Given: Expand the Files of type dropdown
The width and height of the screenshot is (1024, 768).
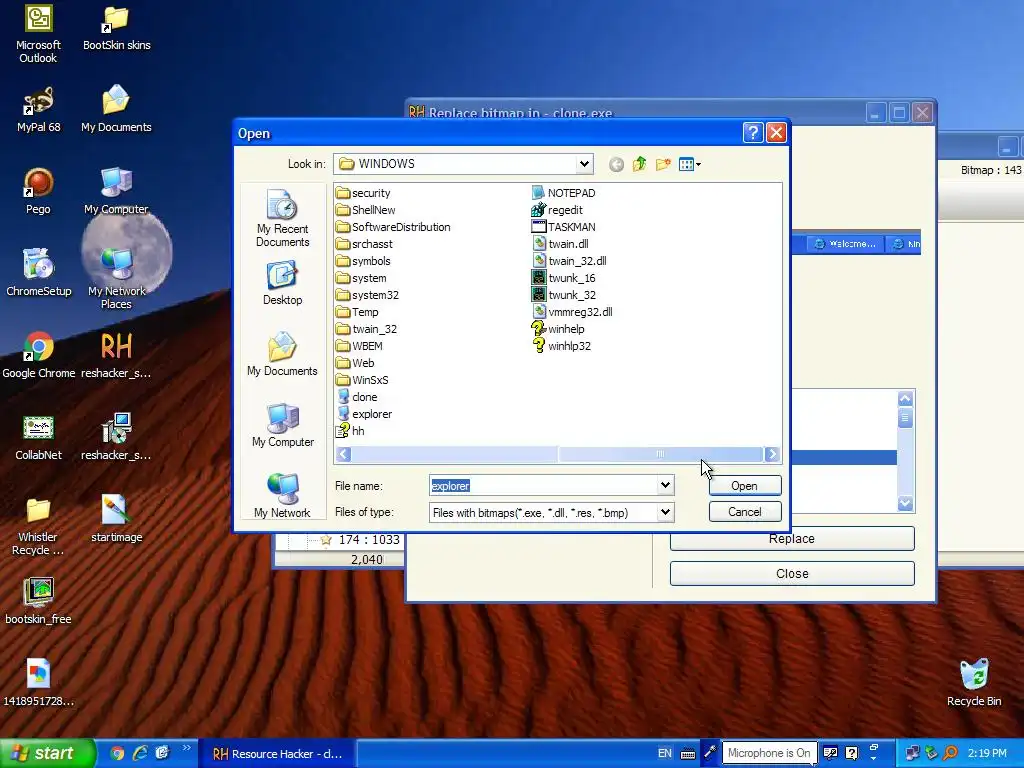Looking at the screenshot, I should click(665, 512).
